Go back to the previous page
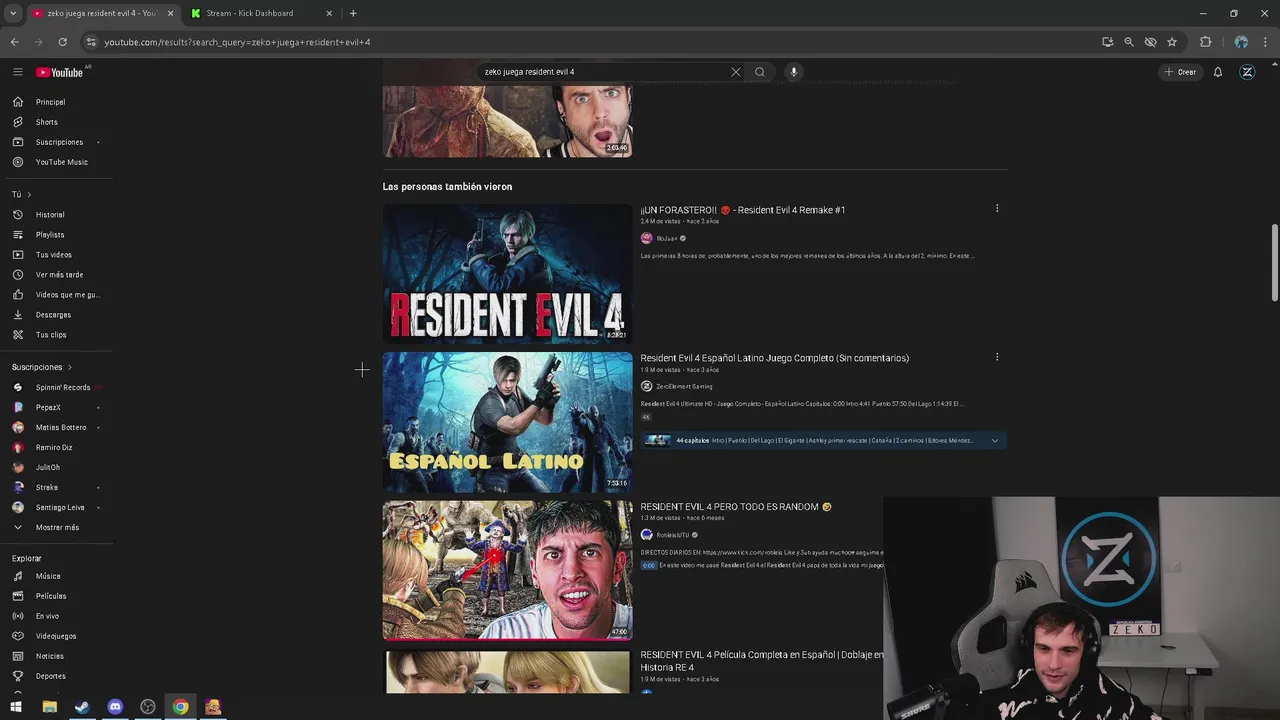 point(14,42)
